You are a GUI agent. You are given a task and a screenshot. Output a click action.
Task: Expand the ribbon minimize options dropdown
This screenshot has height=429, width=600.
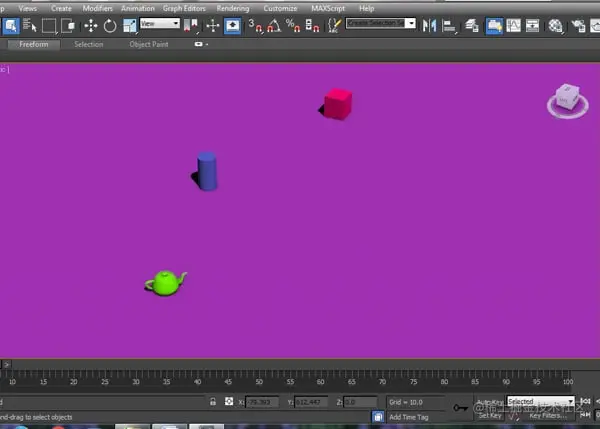coord(201,44)
